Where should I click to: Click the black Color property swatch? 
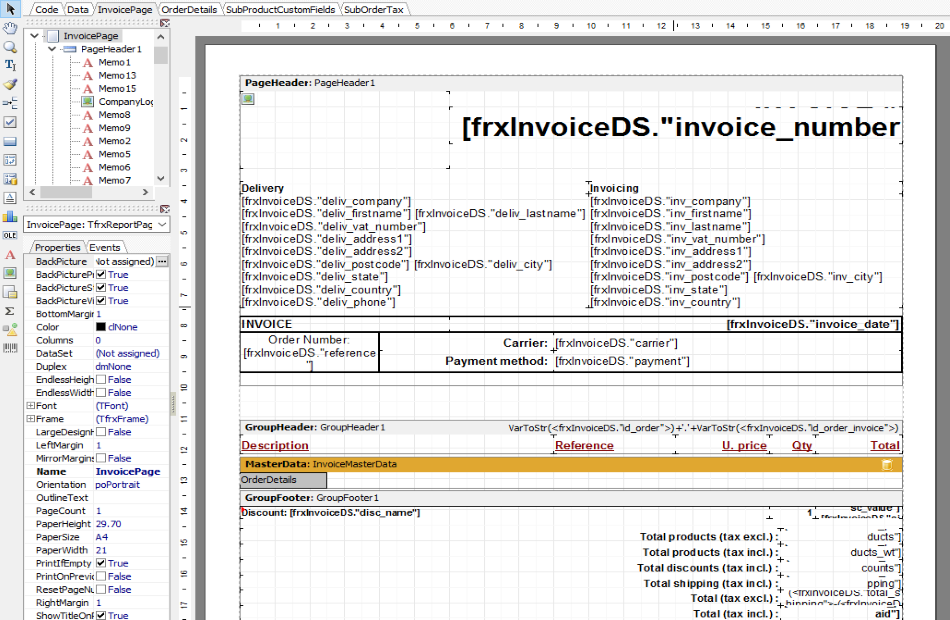point(101,327)
